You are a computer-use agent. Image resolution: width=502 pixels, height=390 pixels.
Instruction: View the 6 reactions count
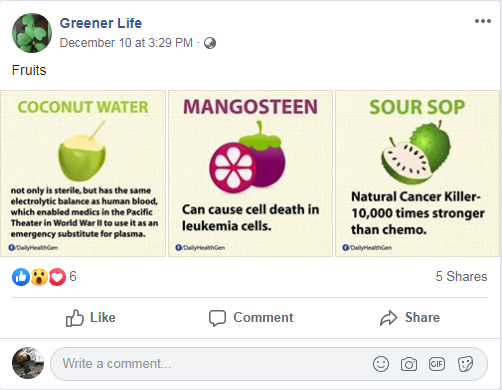[x=73, y=276]
